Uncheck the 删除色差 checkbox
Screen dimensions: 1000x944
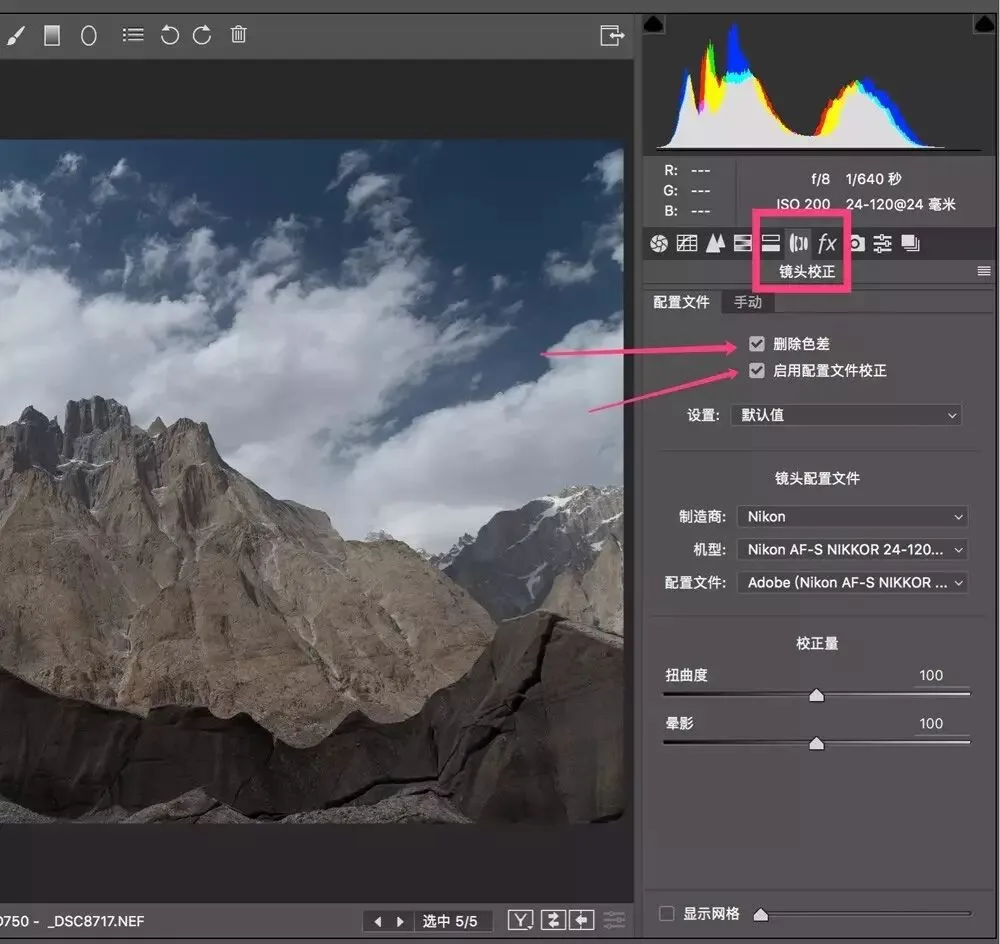(x=756, y=344)
